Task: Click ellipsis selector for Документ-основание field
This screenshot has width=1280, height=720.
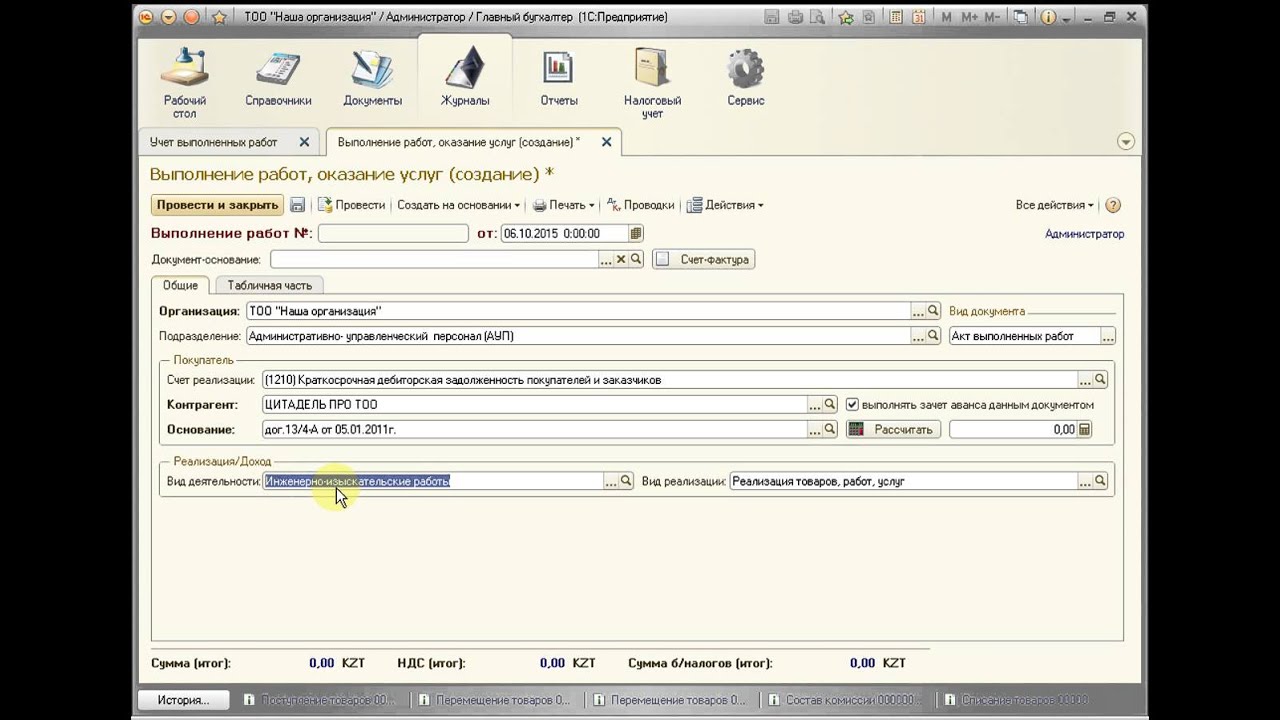Action: pos(606,259)
